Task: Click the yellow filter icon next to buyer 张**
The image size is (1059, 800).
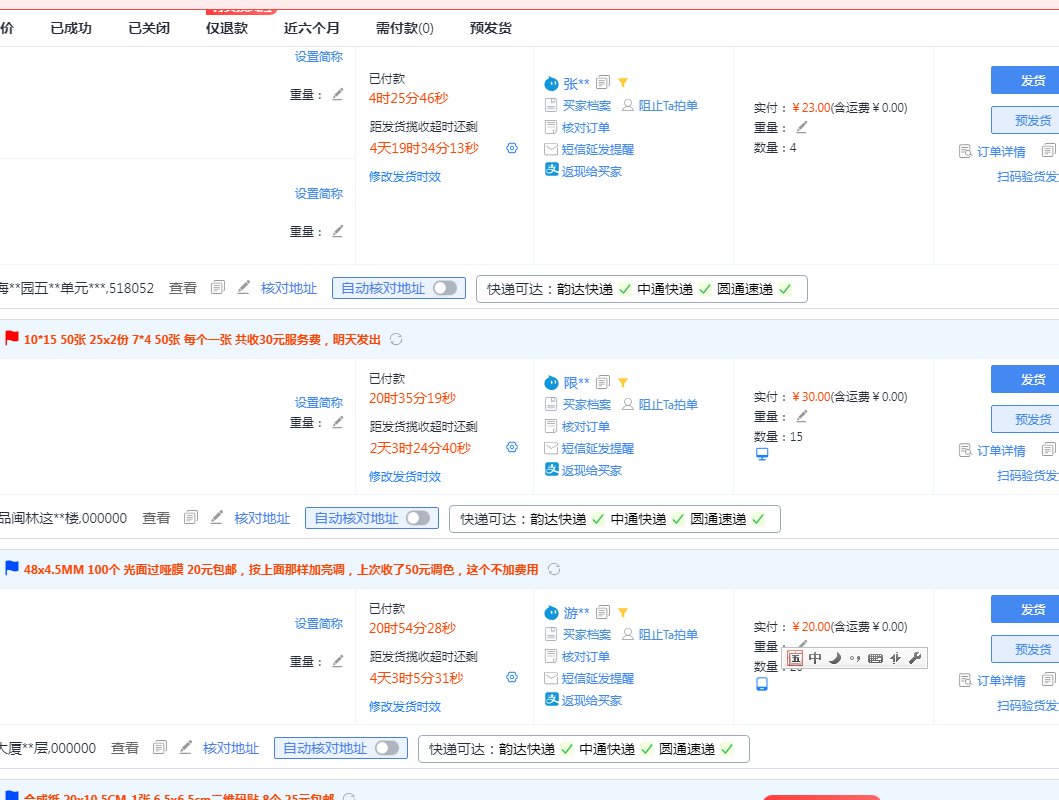Action: pyautogui.click(x=622, y=83)
